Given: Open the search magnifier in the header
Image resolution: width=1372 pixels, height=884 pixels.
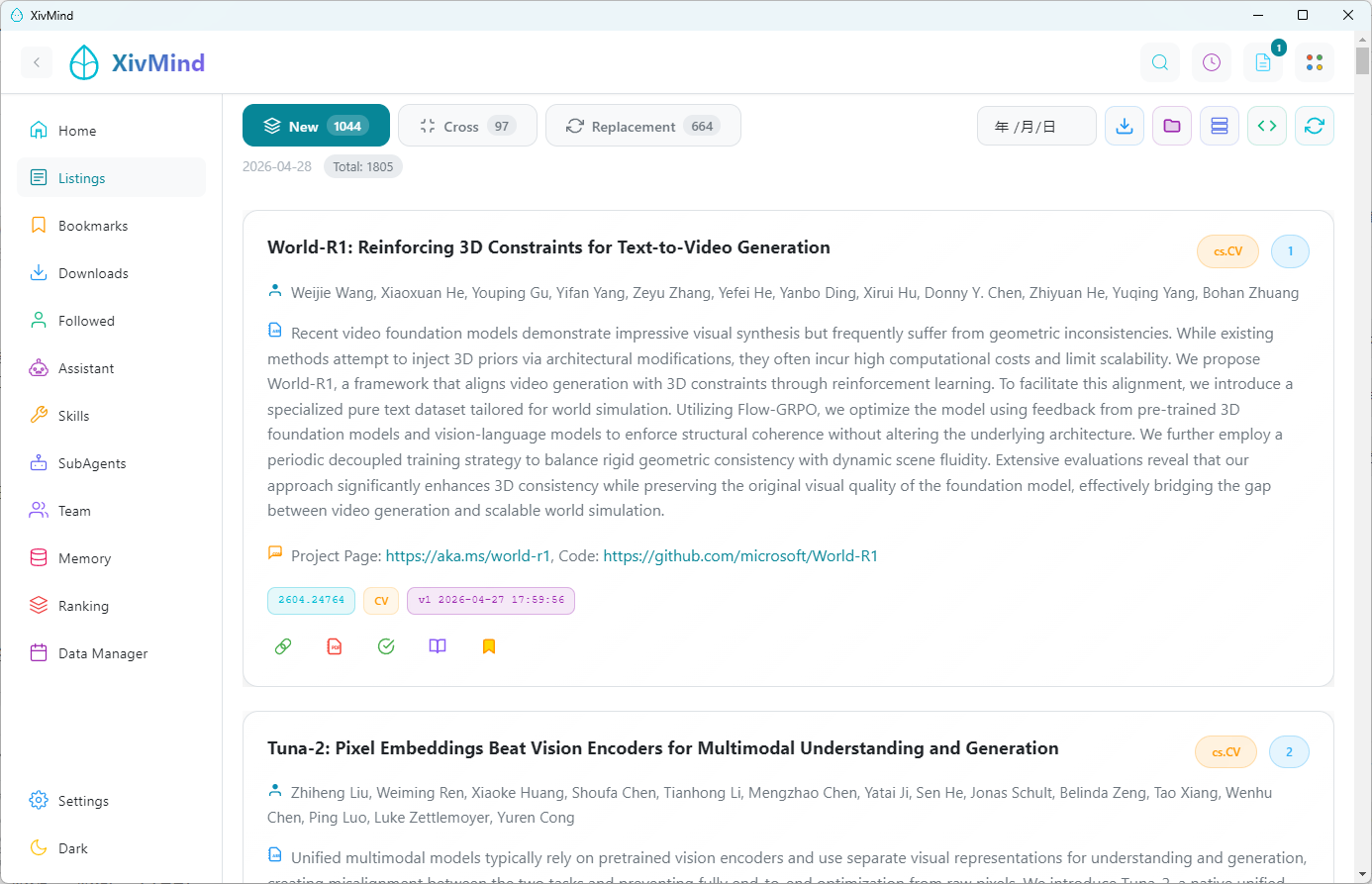Looking at the screenshot, I should tap(1160, 62).
